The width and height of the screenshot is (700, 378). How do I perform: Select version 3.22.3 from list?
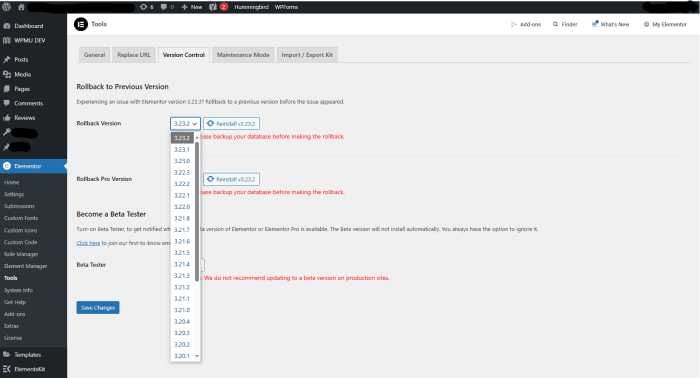[182, 172]
